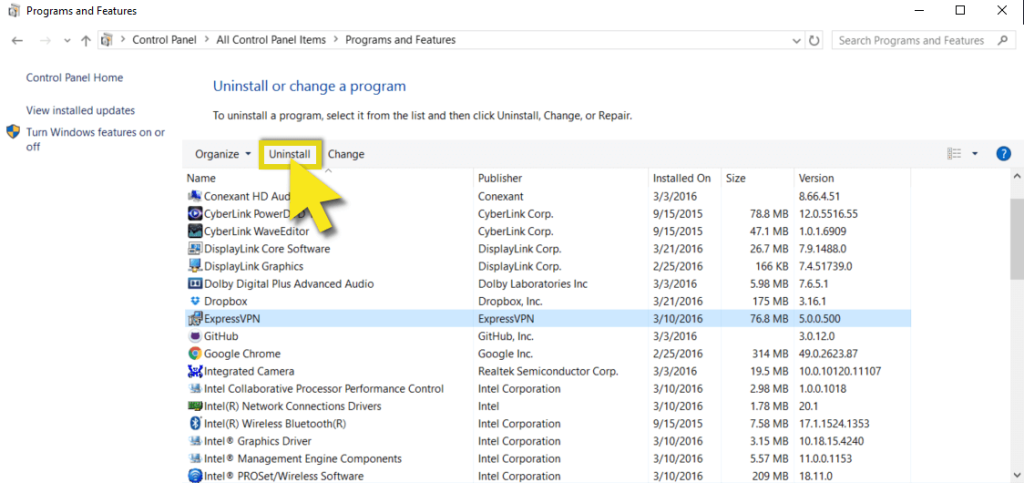This screenshot has height=483, width=1024.
Task: Sort by the Installed On column header
Action: pos(685,178)
